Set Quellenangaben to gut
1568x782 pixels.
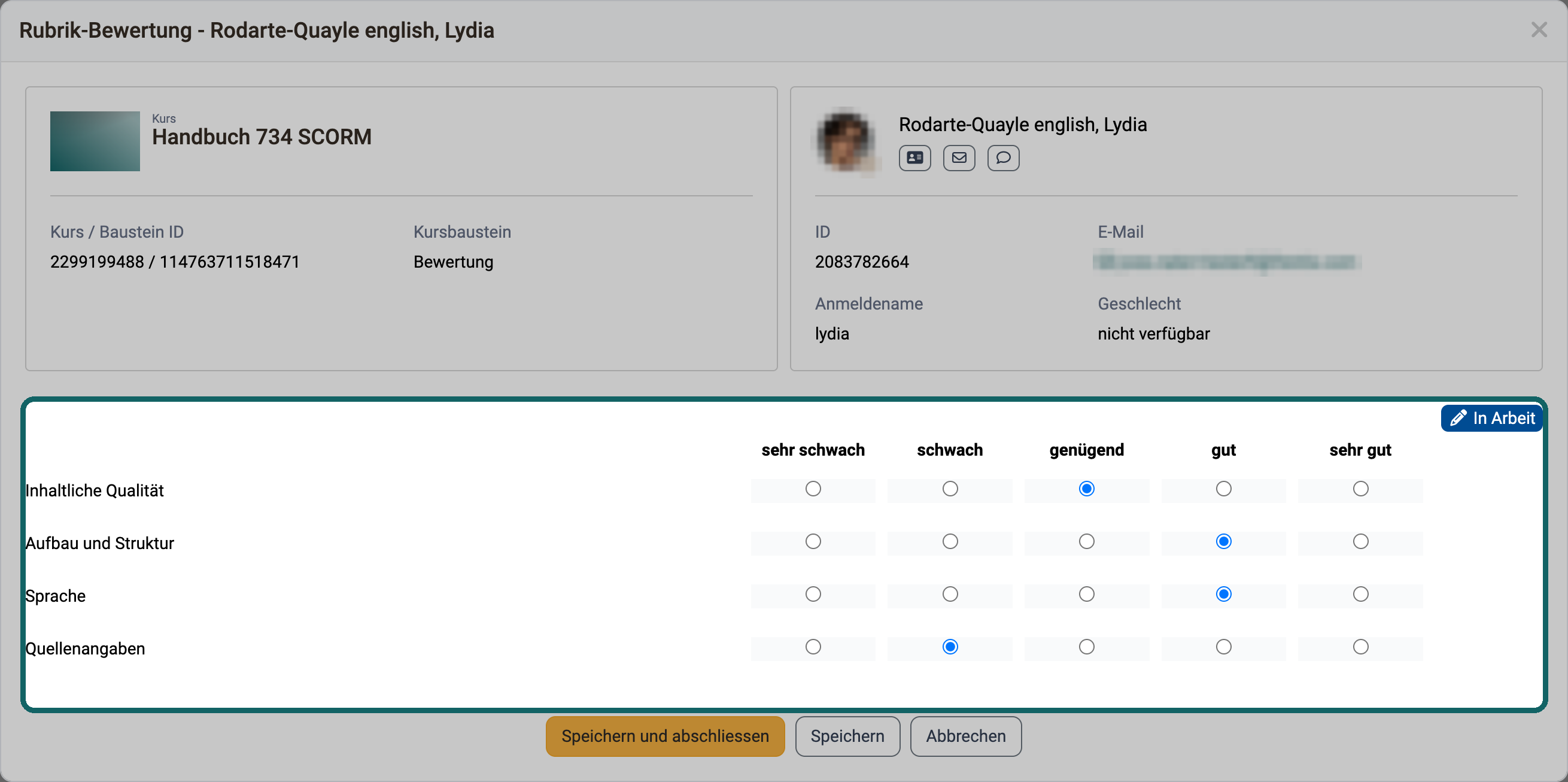(x=1223, y=647)
